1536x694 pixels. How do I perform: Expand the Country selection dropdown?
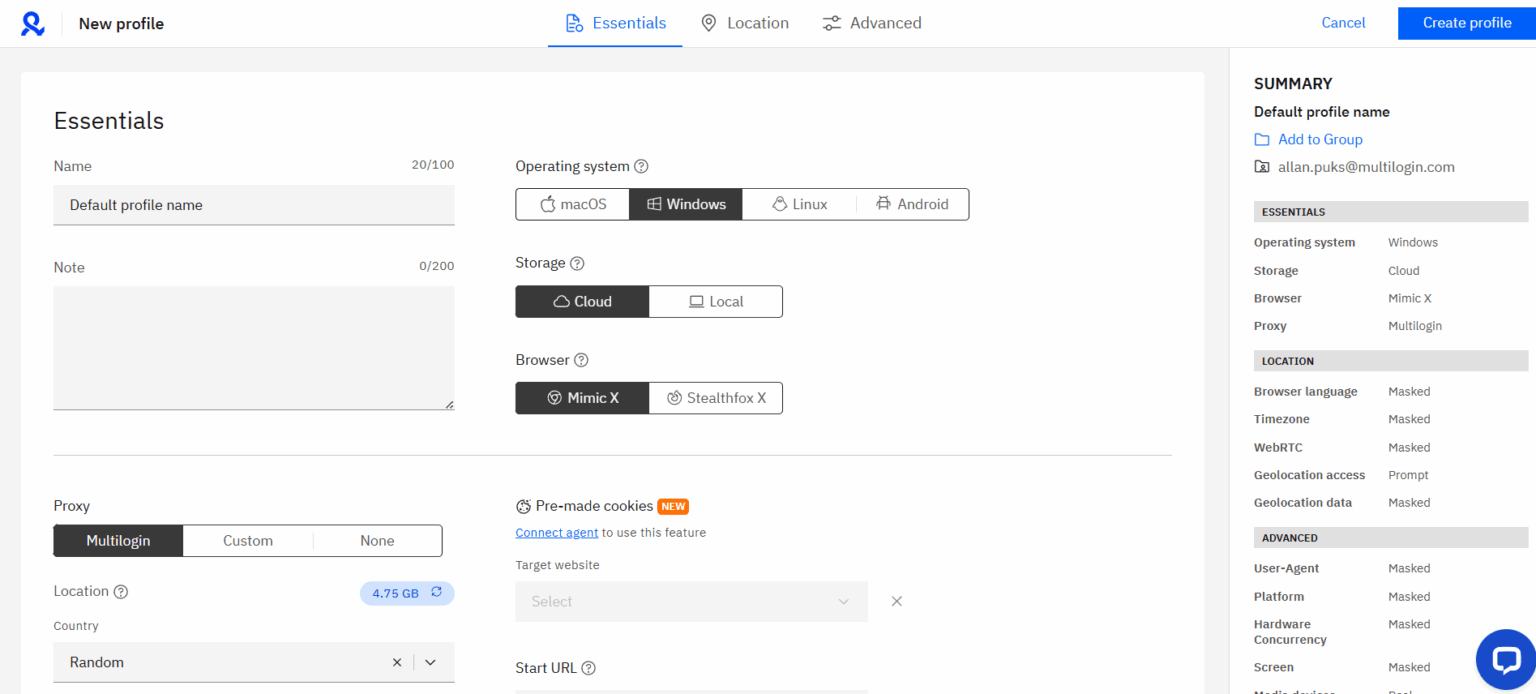coord(430,662)
